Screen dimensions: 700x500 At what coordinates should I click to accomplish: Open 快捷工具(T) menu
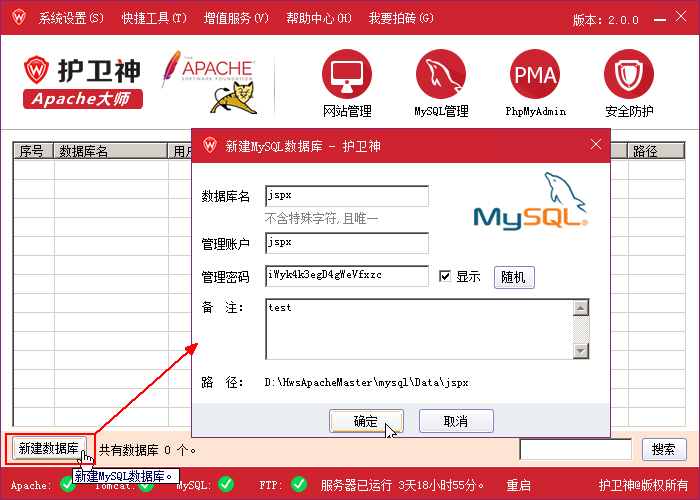click(x=154, y=18)
